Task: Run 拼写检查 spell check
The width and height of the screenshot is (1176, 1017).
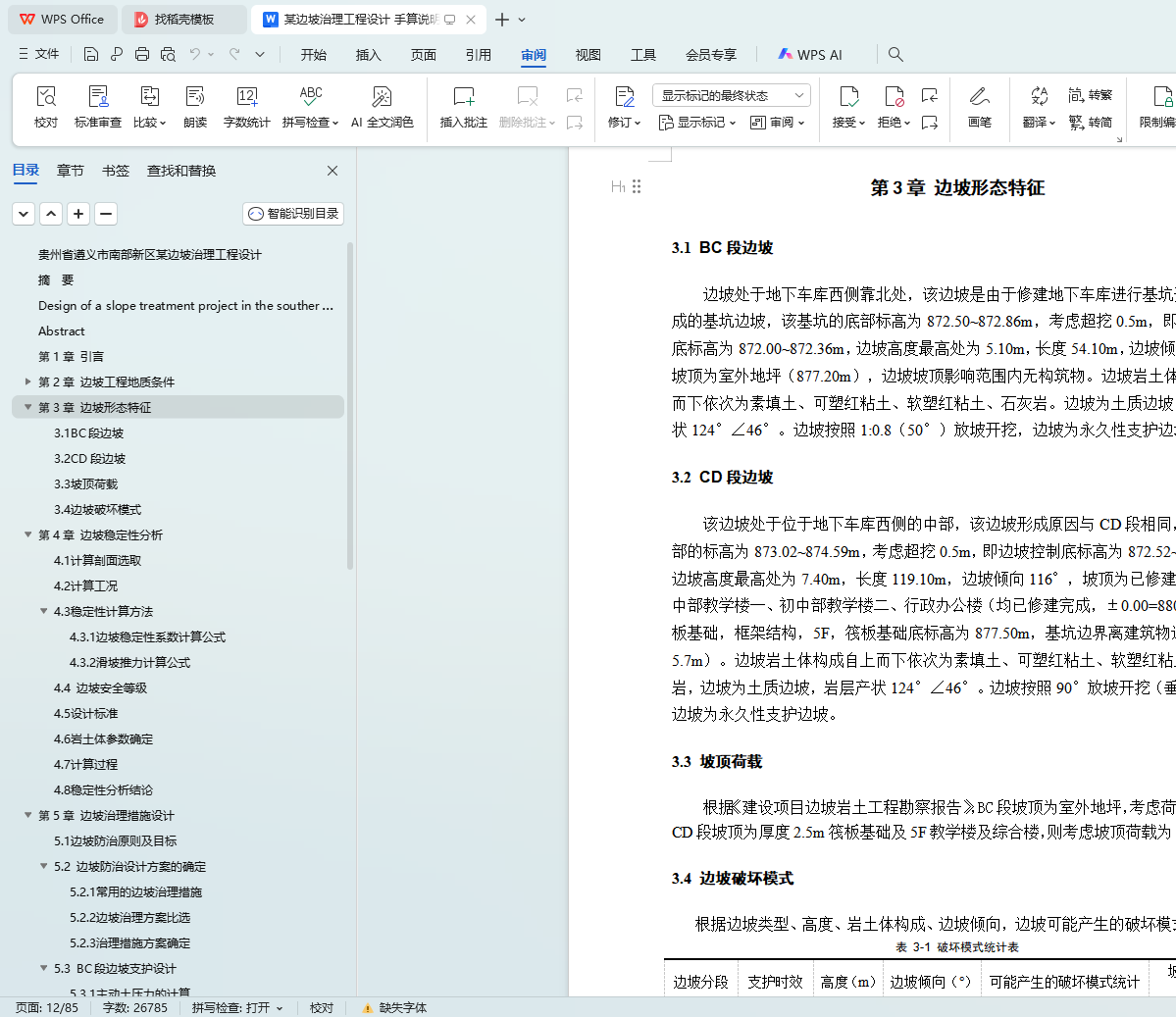Action: 311,107
